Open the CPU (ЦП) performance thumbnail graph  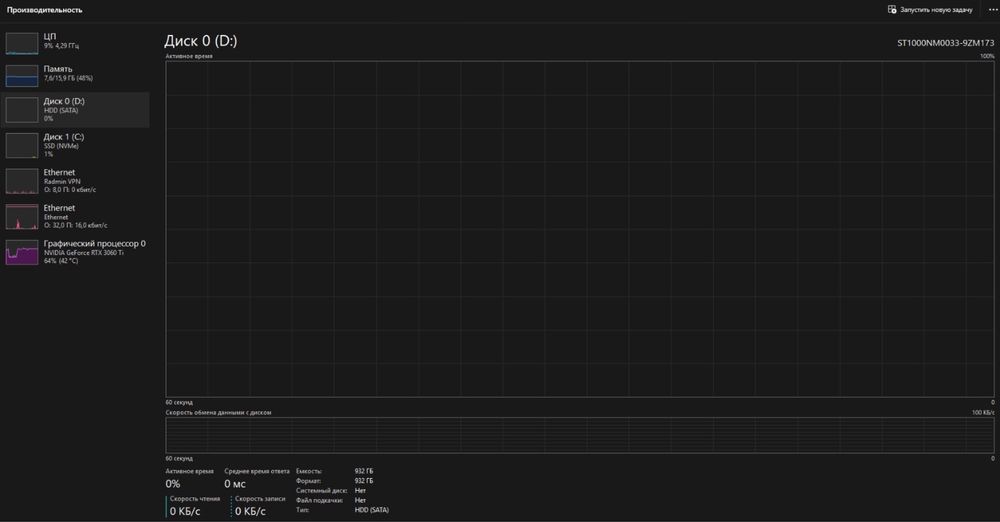22,43
